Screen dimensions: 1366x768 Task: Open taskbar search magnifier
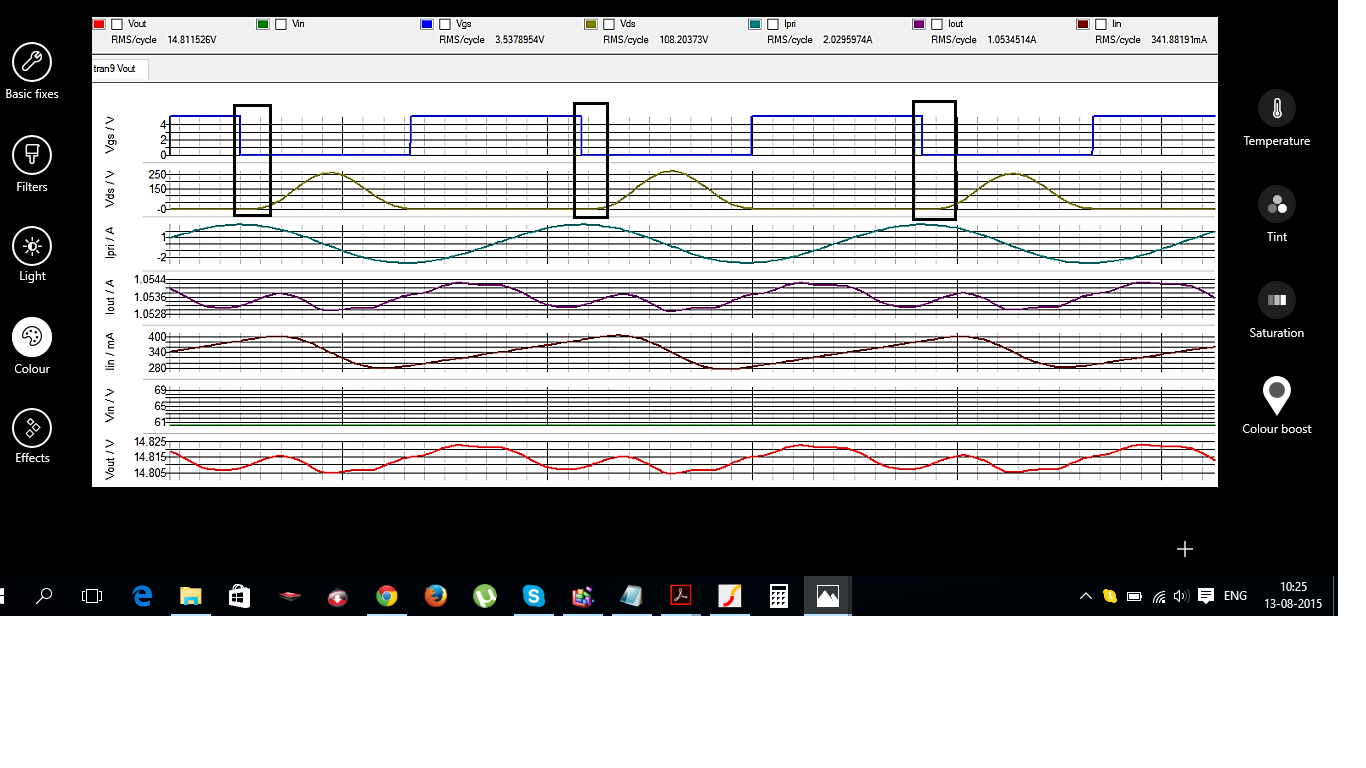coord(44,596)
